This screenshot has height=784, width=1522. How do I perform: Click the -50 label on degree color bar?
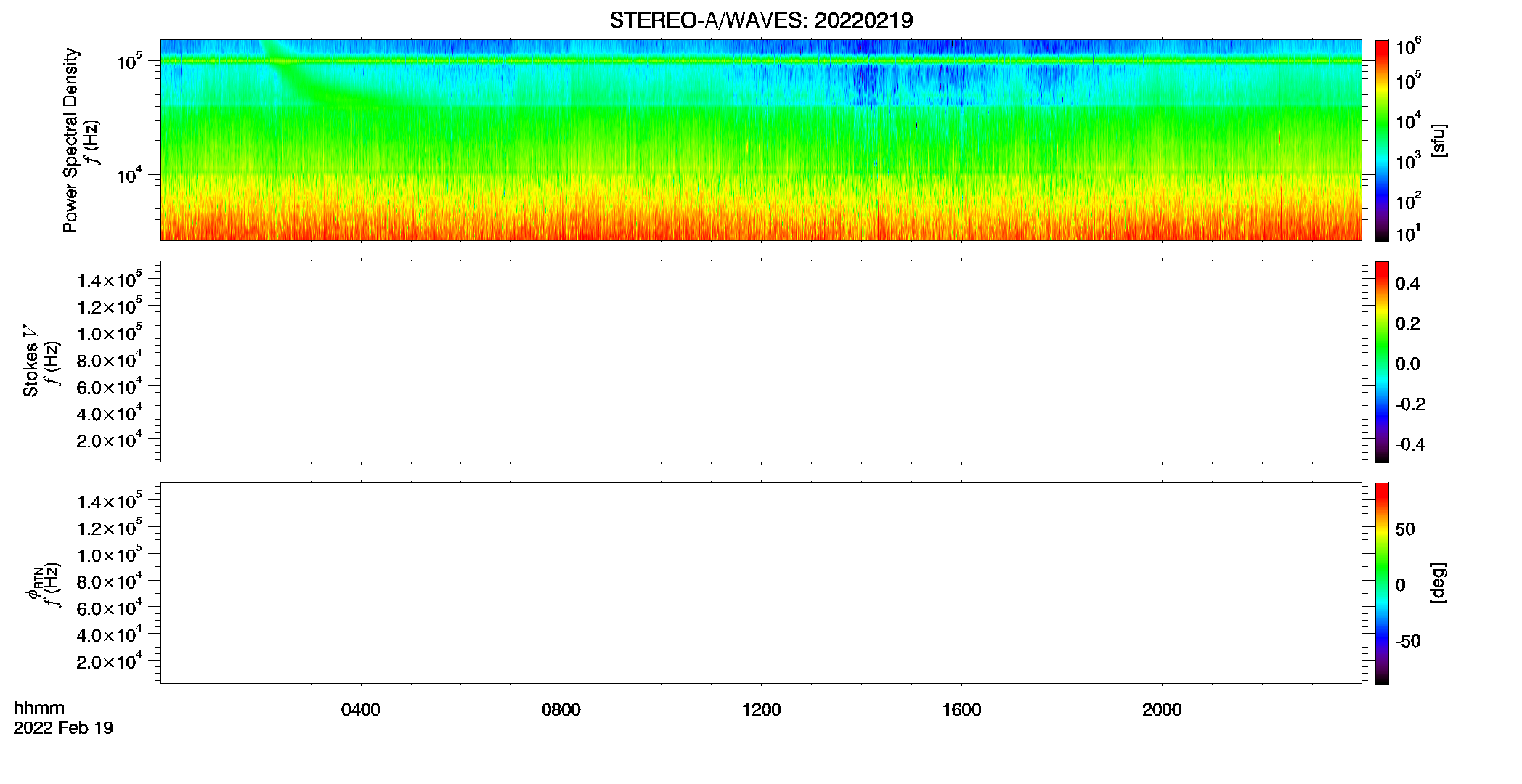pos(1408,642)
